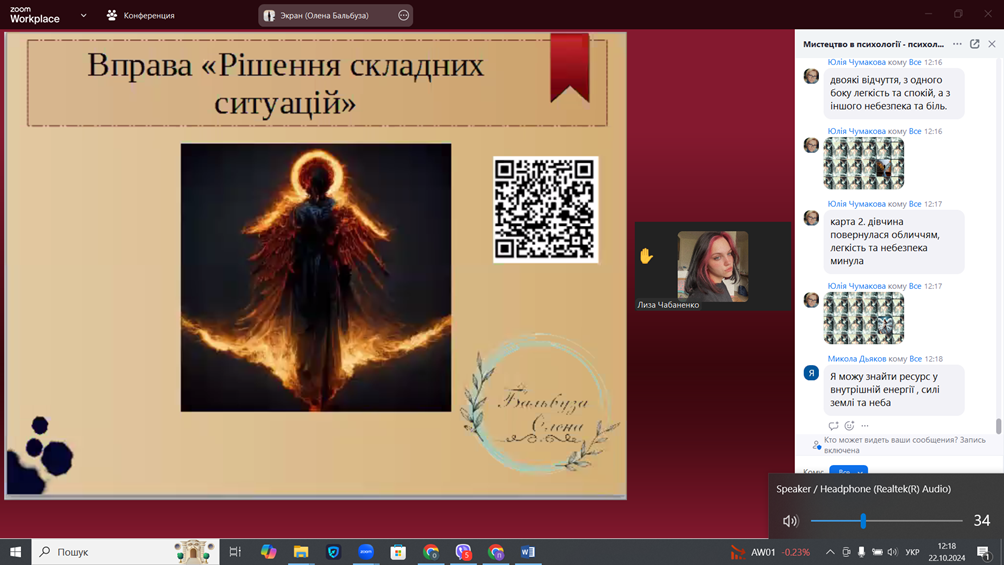Add emoji reaction to the last message
This screenshot has width=1004, height=565.
click(849, 426)
